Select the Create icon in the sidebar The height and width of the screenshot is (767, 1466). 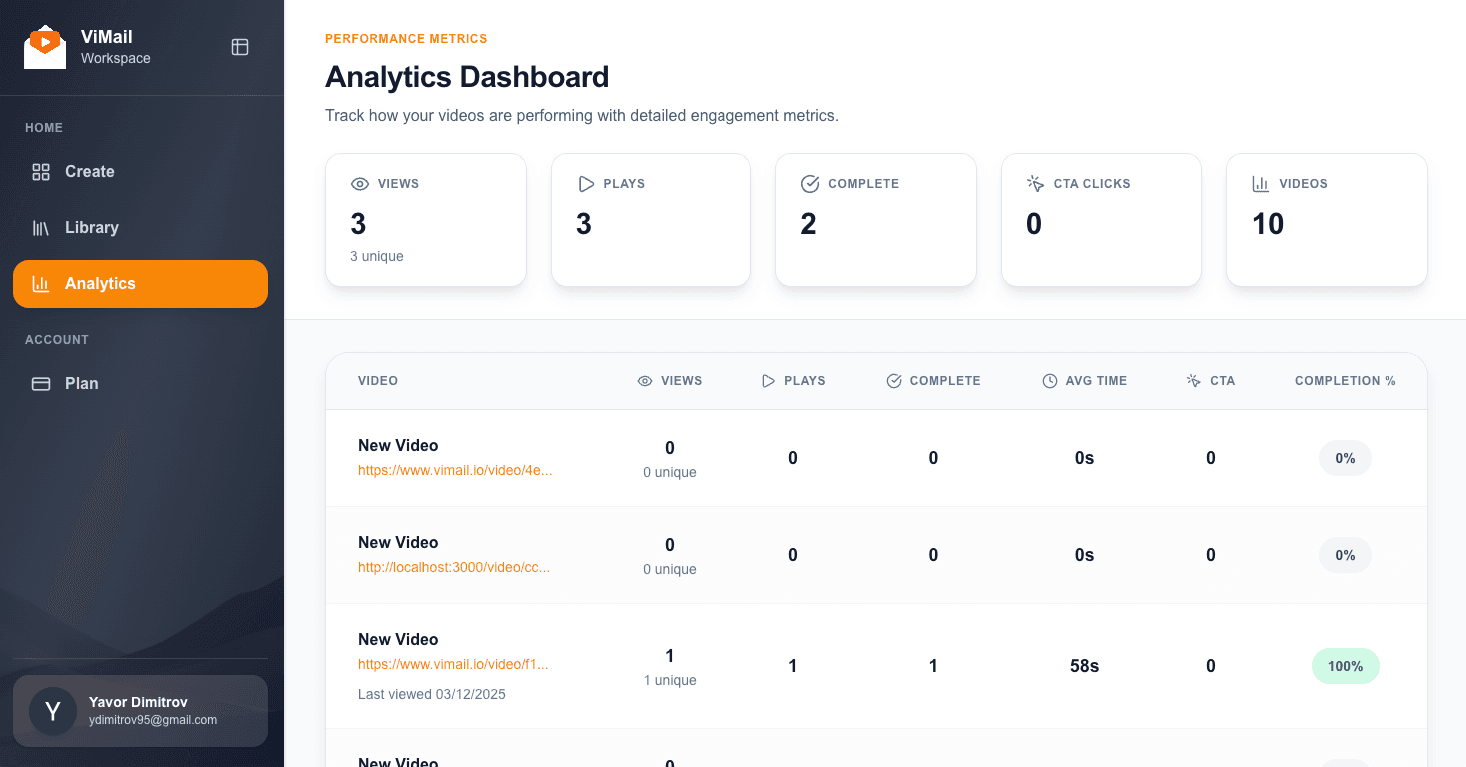click(40, 171)
